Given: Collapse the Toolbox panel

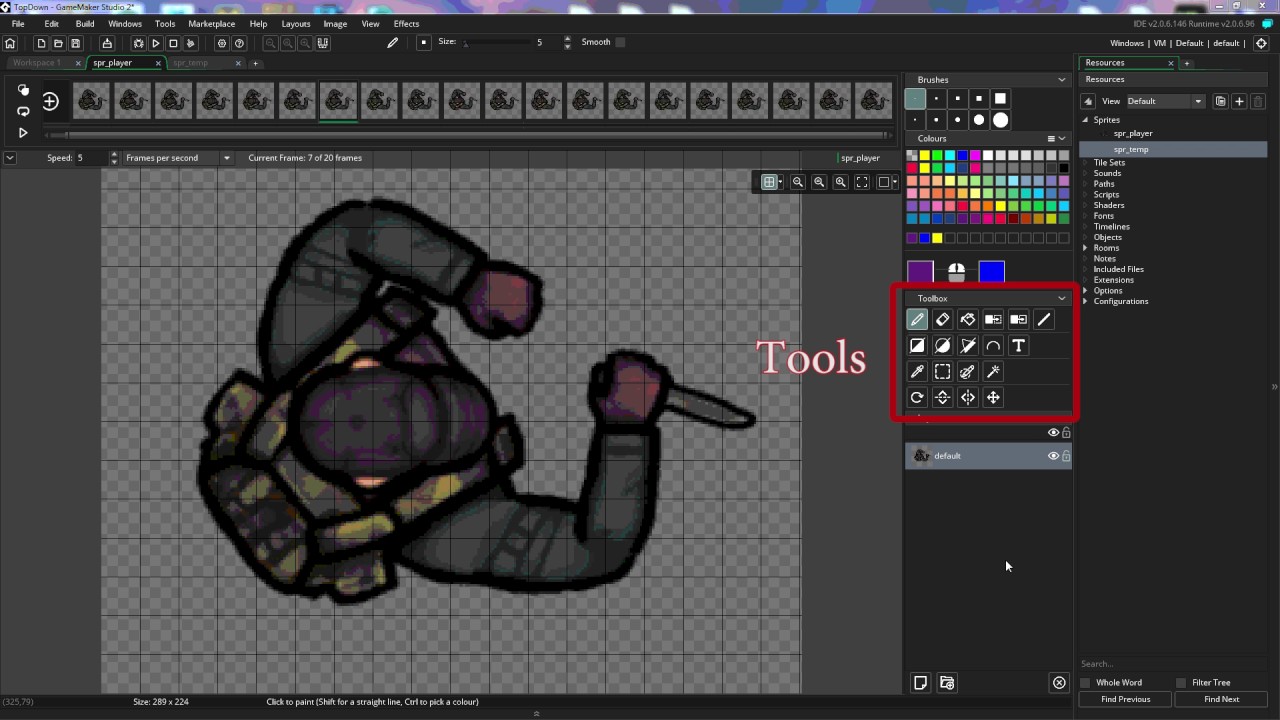Looking at the screenshot, I should click(x=1062, y=299).
